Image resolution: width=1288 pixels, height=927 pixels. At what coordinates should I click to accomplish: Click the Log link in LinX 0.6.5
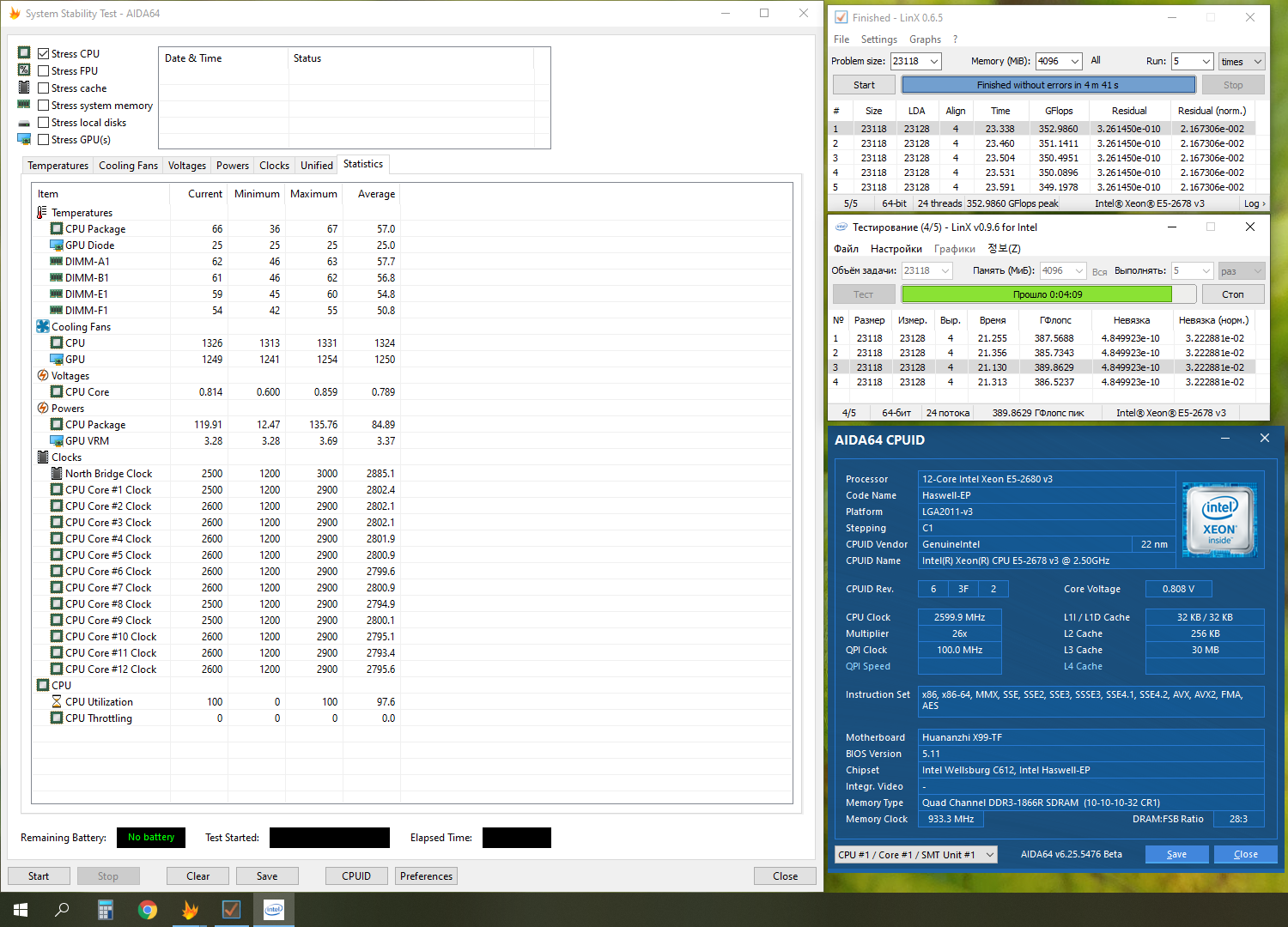click(x=1255, y=203)
